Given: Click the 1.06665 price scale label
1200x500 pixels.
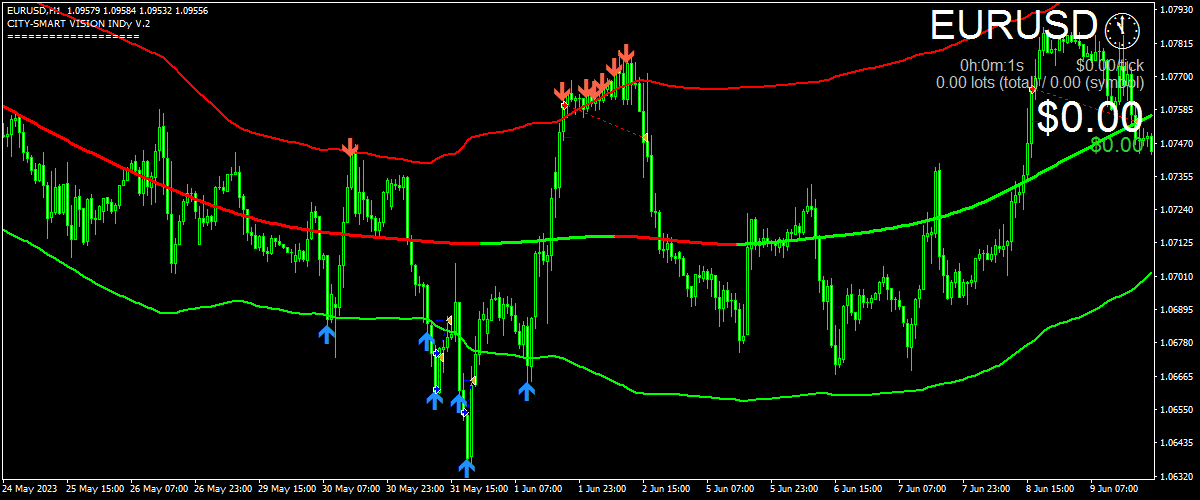Looking at the screenshot, I should coord(1178,377).
